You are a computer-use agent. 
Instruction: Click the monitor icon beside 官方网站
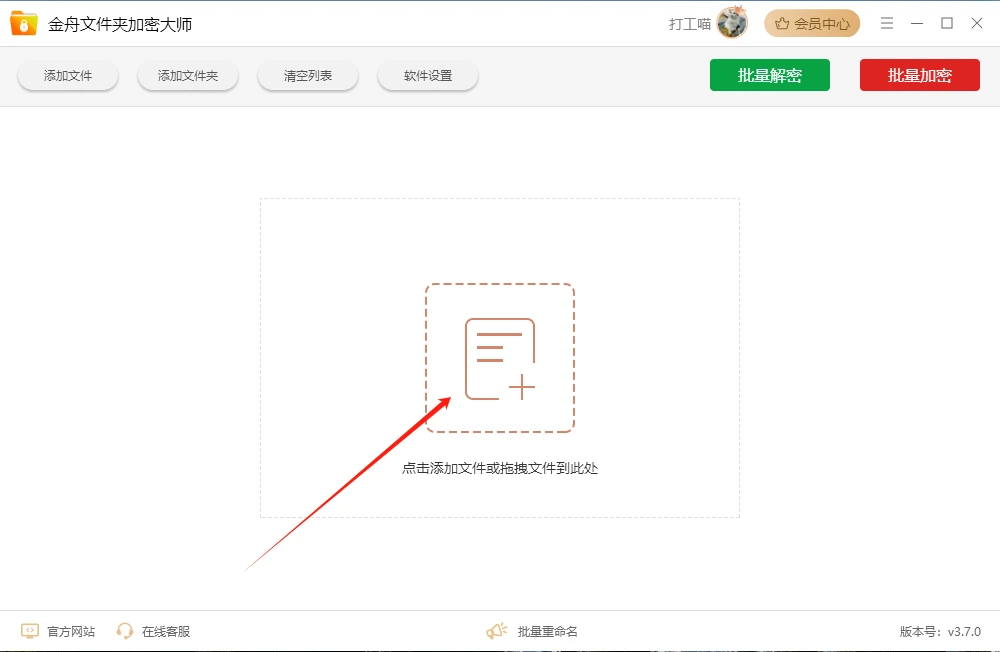point(29,631)
